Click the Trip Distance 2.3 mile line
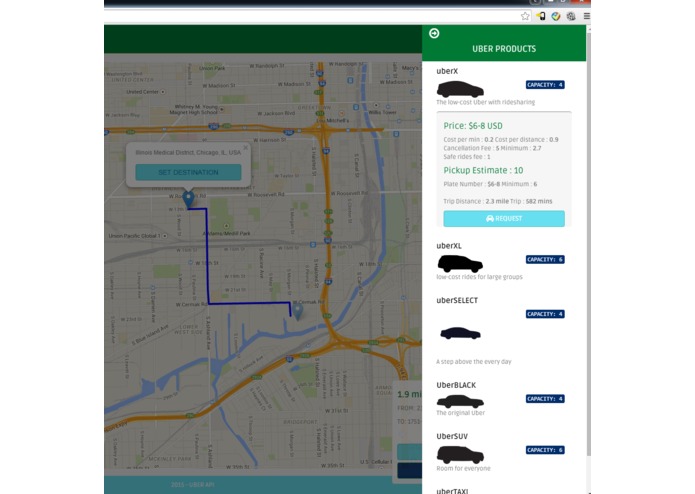This screenshot has height=494, width=695. (498, 201)
